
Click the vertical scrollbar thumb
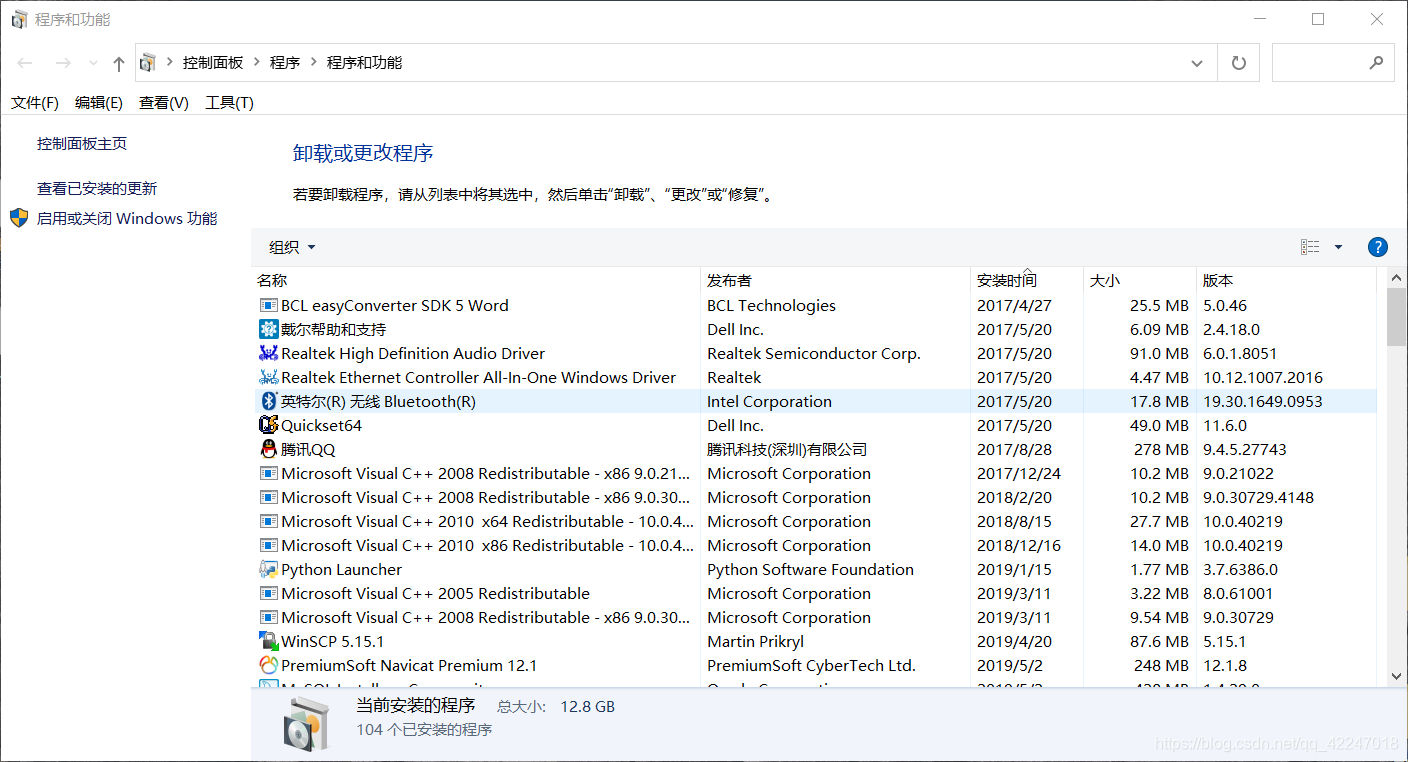[1396, 316]
